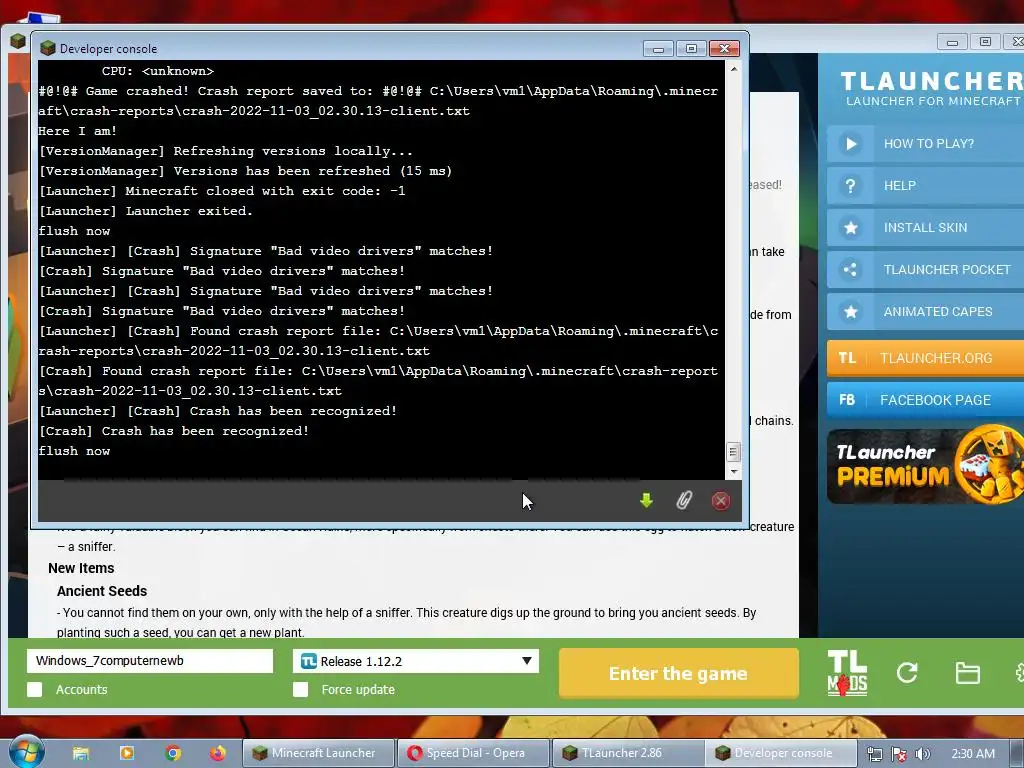Screen dimensions: 1024x768
Task: Close the Developer console window
Action: (724, 49)
